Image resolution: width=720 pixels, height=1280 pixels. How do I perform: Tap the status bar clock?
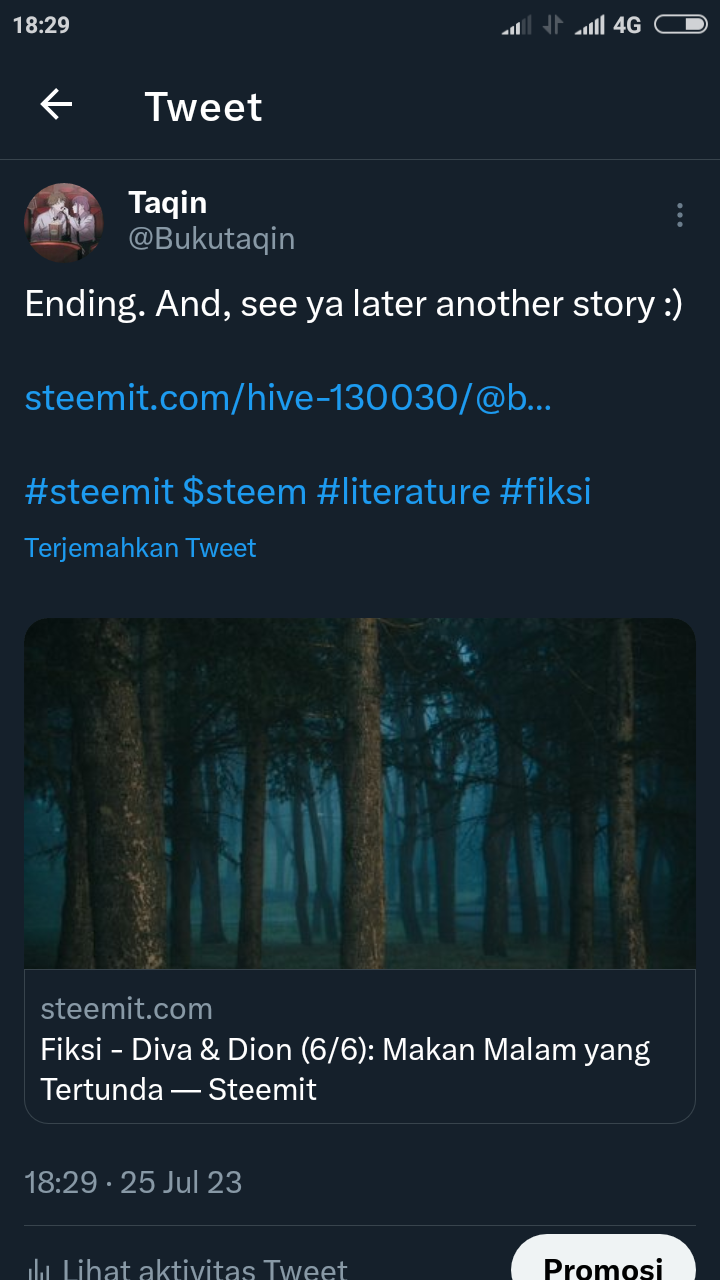click(41, 25)
